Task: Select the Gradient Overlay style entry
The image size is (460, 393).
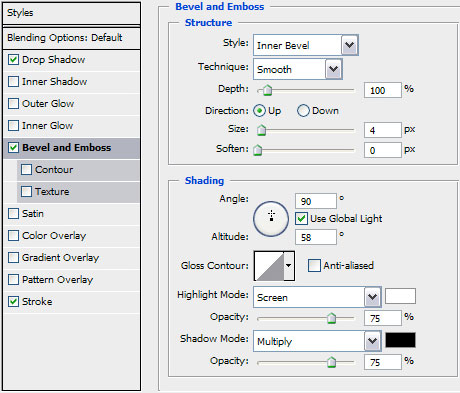Action: [71, 258]
